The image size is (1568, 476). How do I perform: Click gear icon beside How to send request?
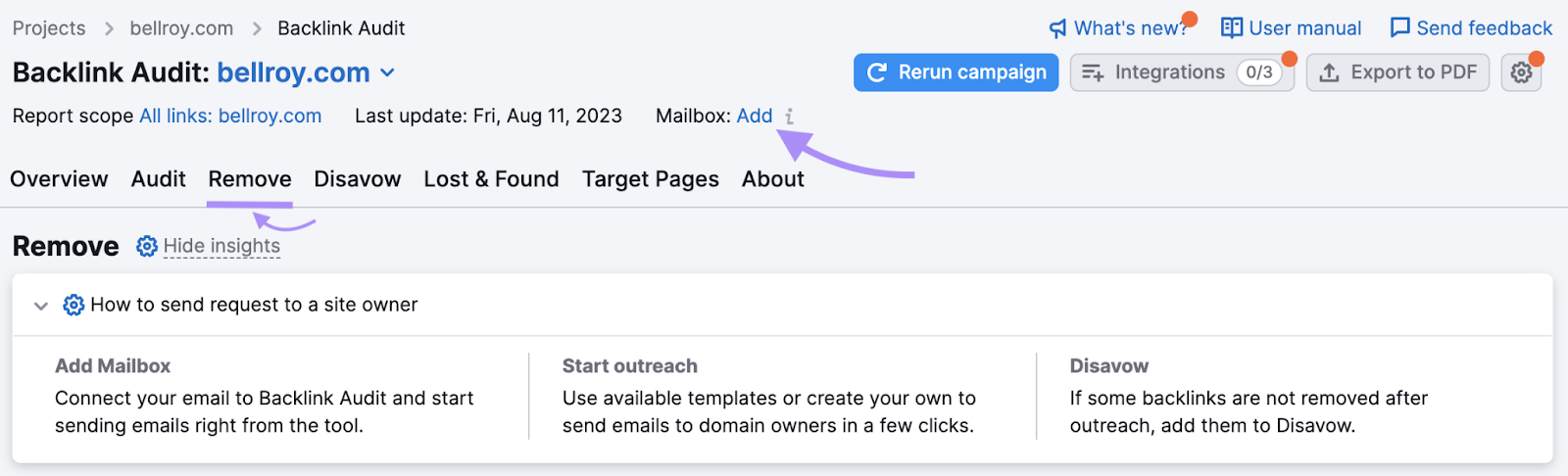(x=73, y=306)
